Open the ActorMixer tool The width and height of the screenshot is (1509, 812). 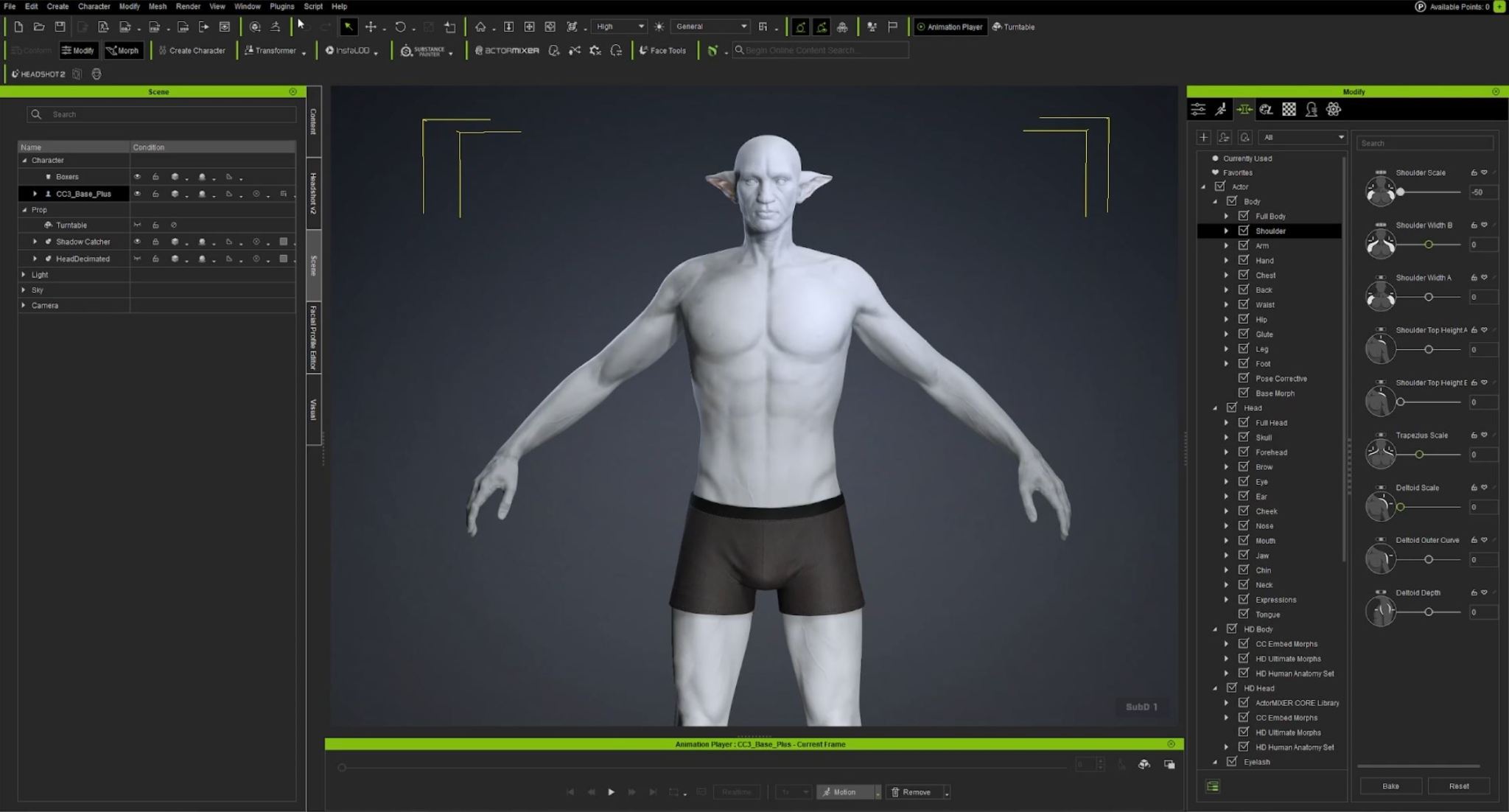507,50
